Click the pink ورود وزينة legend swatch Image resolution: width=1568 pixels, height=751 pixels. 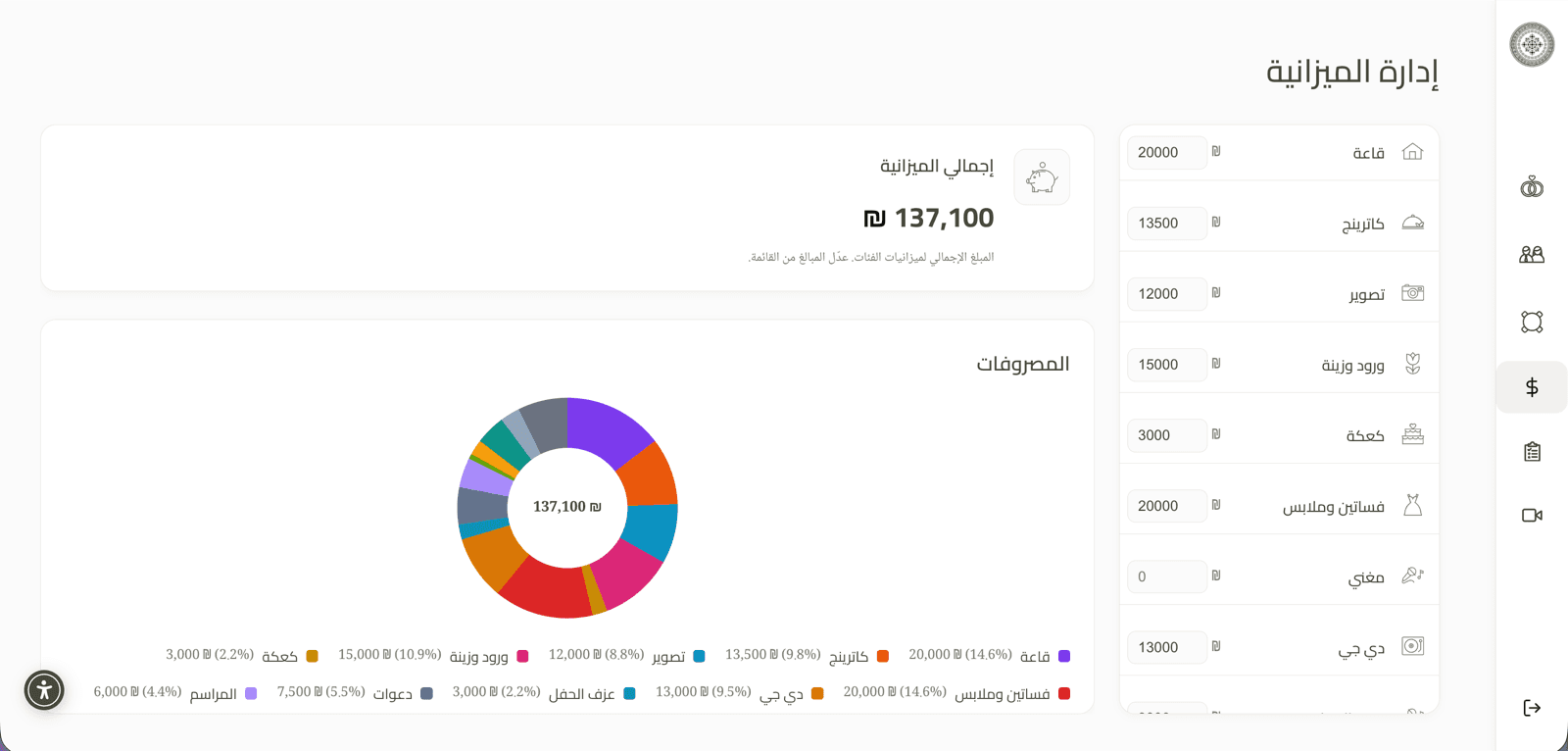pos(522,656)
